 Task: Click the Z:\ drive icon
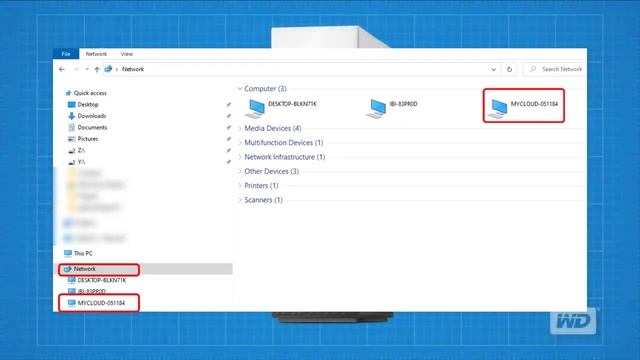71,151
